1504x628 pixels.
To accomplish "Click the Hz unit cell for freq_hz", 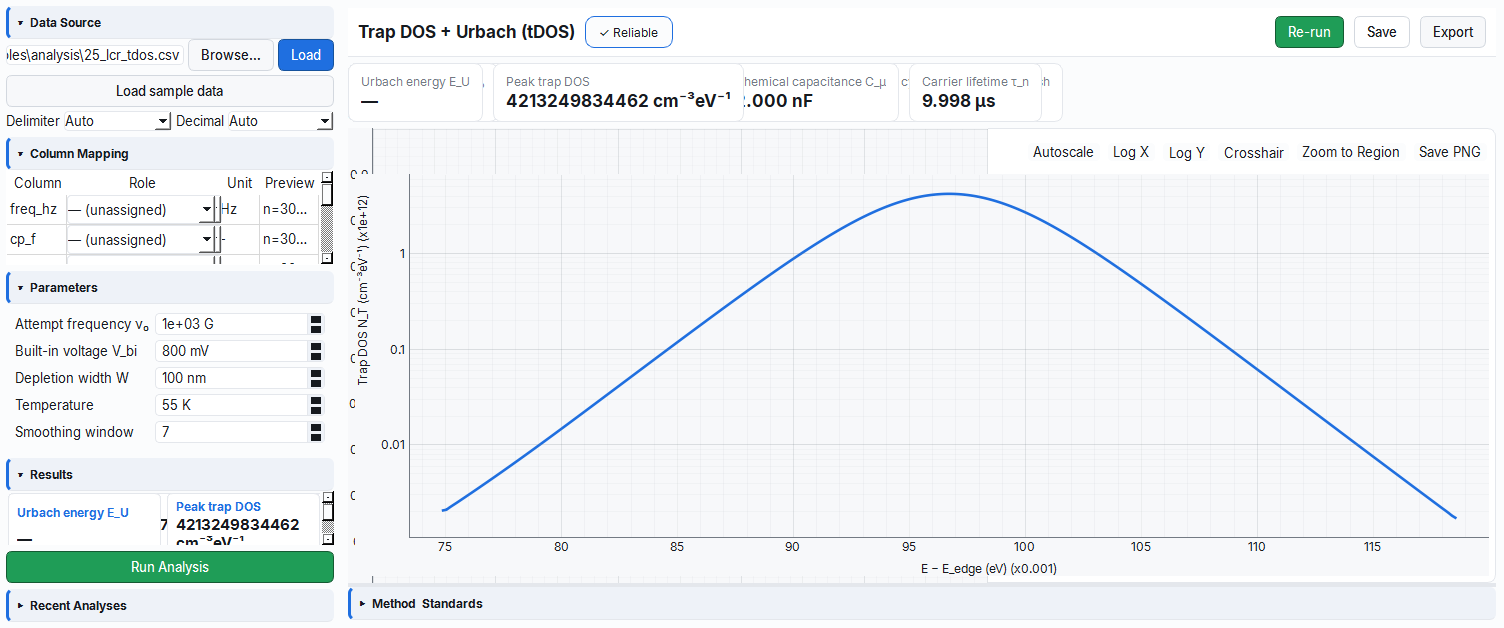I will pyautogui.click(x=239, y=210).
